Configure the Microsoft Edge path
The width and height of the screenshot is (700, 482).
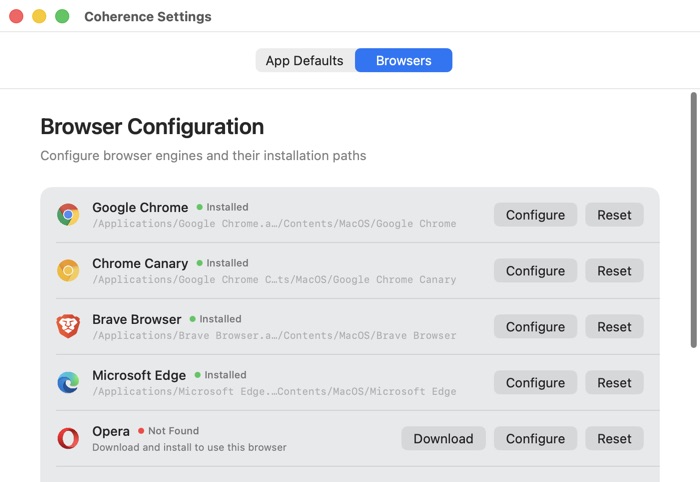coord(535,382)
